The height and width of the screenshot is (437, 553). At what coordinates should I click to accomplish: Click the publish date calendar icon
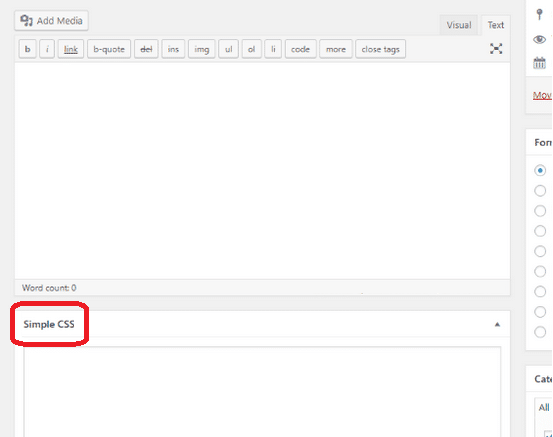[539, 63]
